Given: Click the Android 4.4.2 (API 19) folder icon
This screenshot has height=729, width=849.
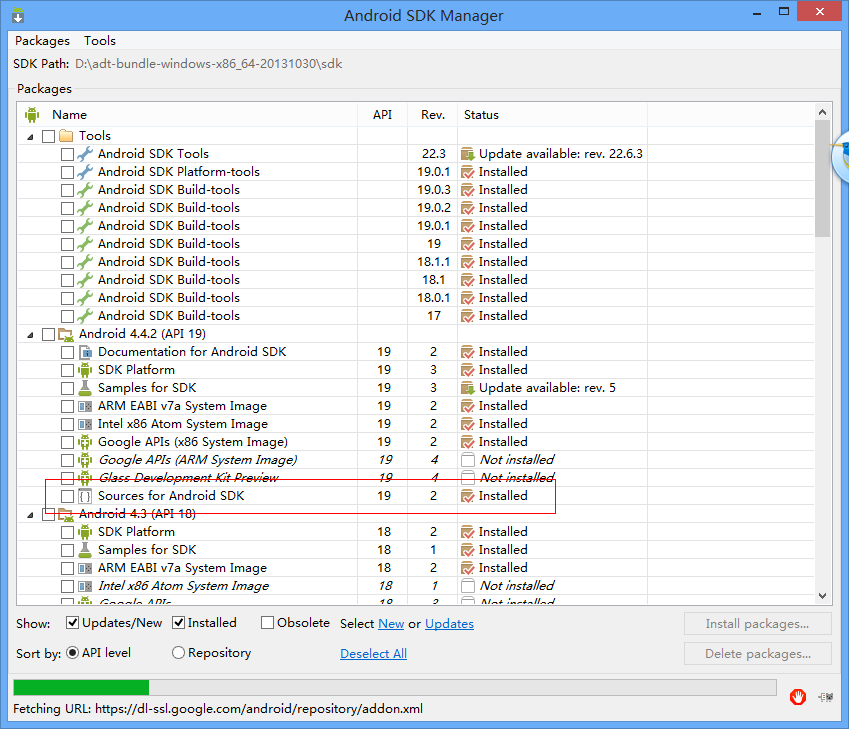Looking at the screenshot, I should pos(66,334).
